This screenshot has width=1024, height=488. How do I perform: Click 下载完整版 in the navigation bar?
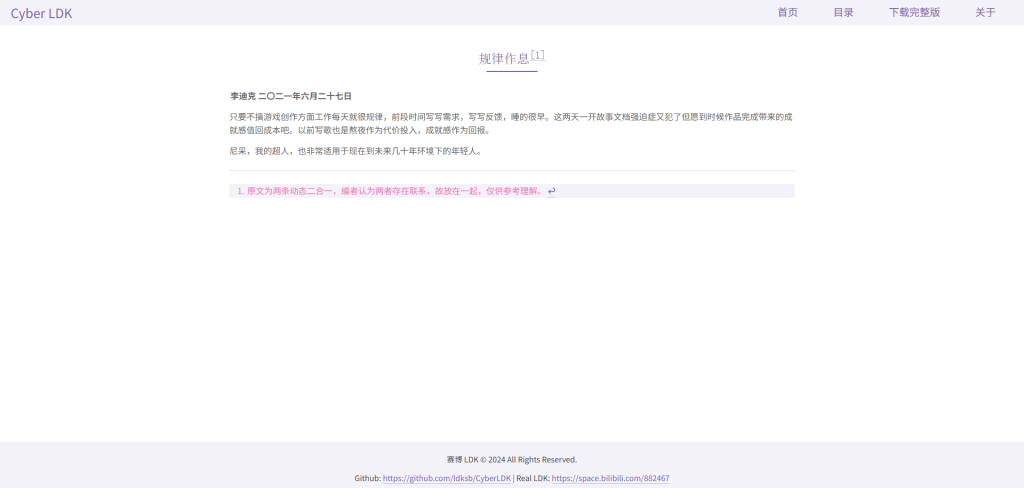(x=914, y=13)
